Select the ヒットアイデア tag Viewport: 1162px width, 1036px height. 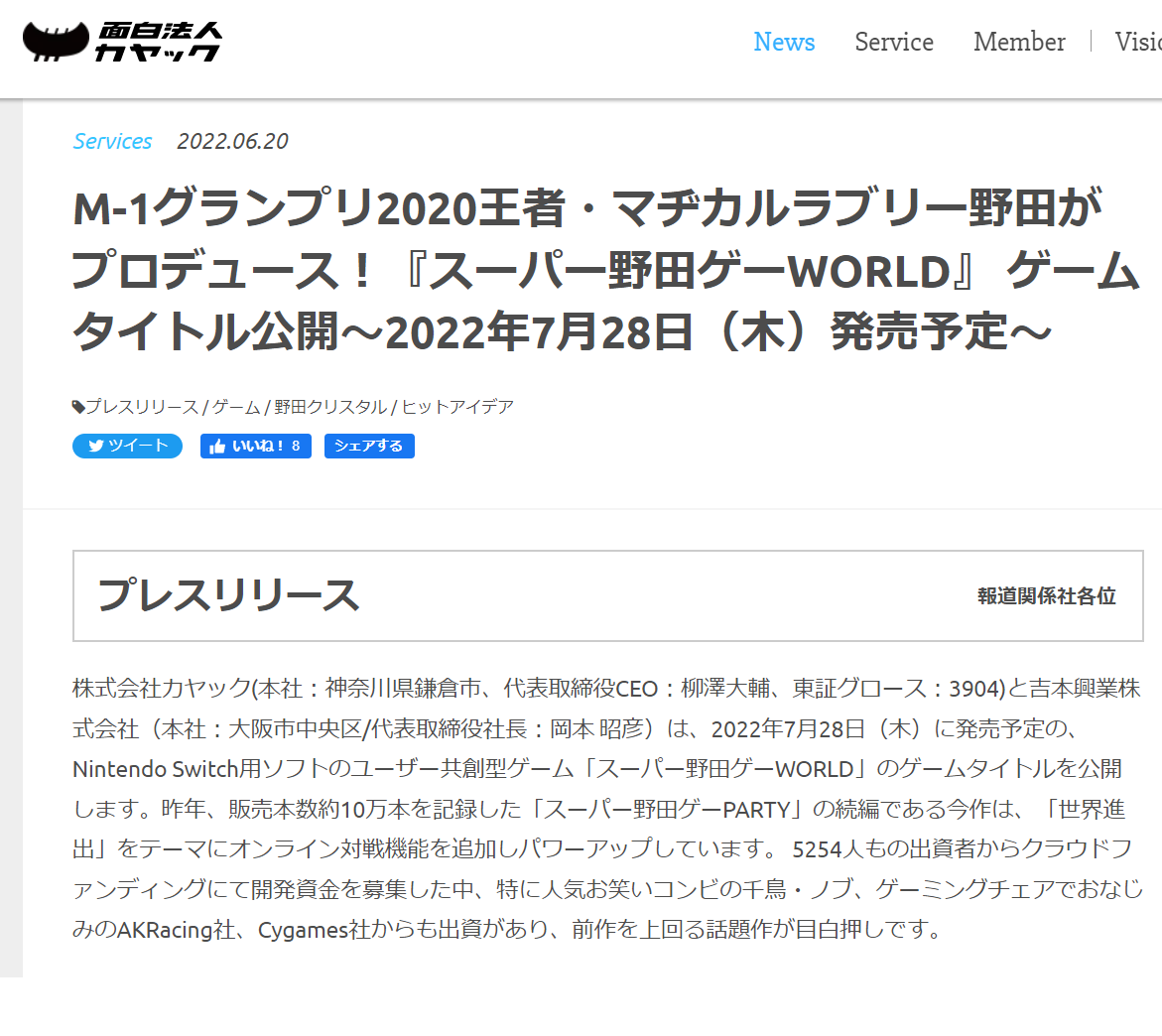coord(457,407)
